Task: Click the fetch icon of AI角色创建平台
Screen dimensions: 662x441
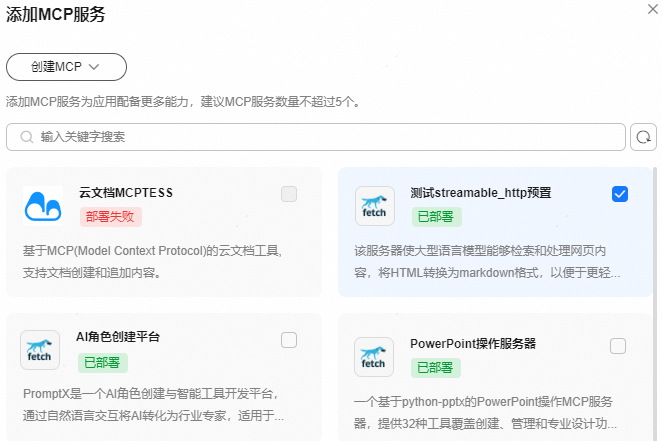Action: pyautogui.click(x=40, y=350)
